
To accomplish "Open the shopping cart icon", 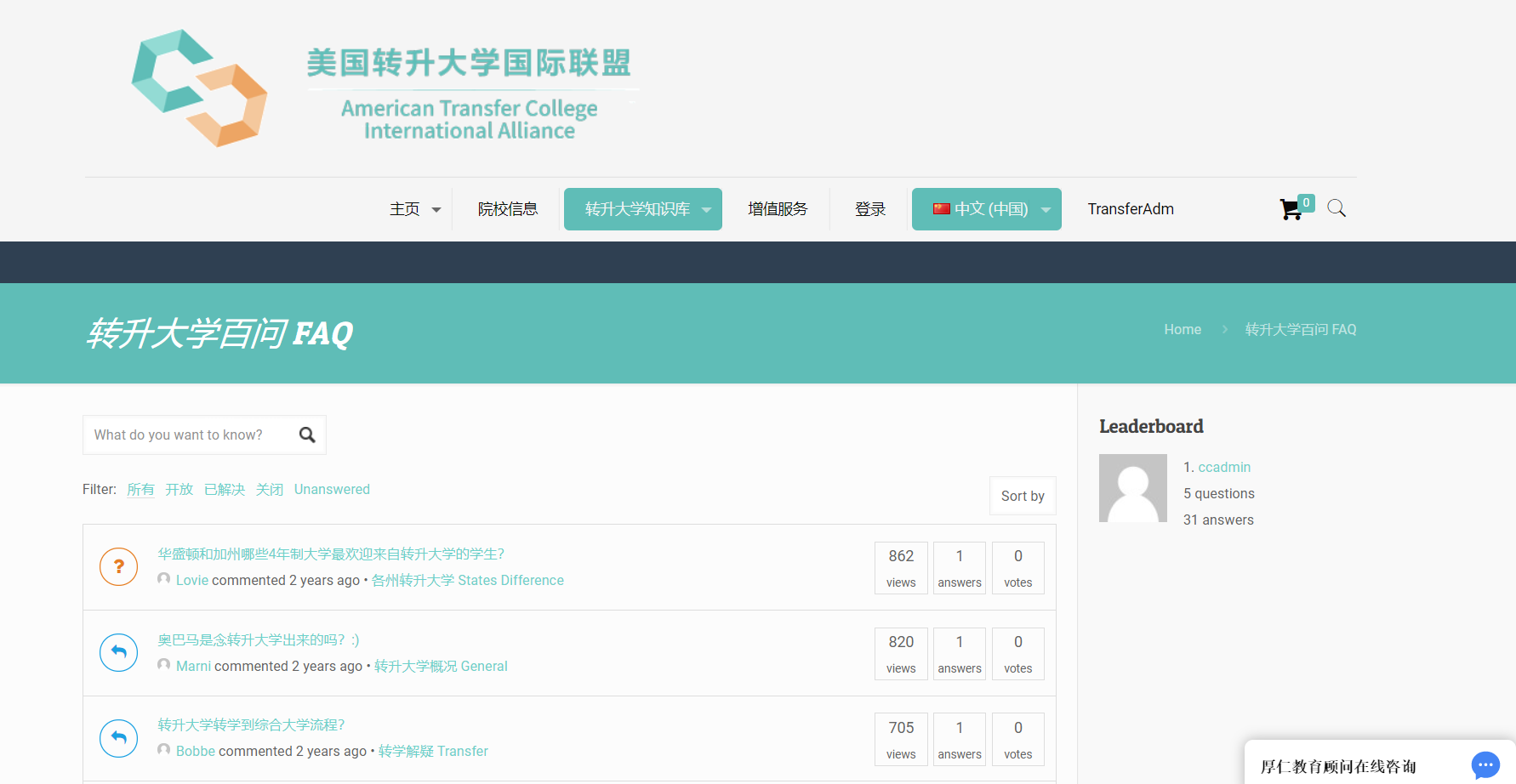I will (1291, 209).
